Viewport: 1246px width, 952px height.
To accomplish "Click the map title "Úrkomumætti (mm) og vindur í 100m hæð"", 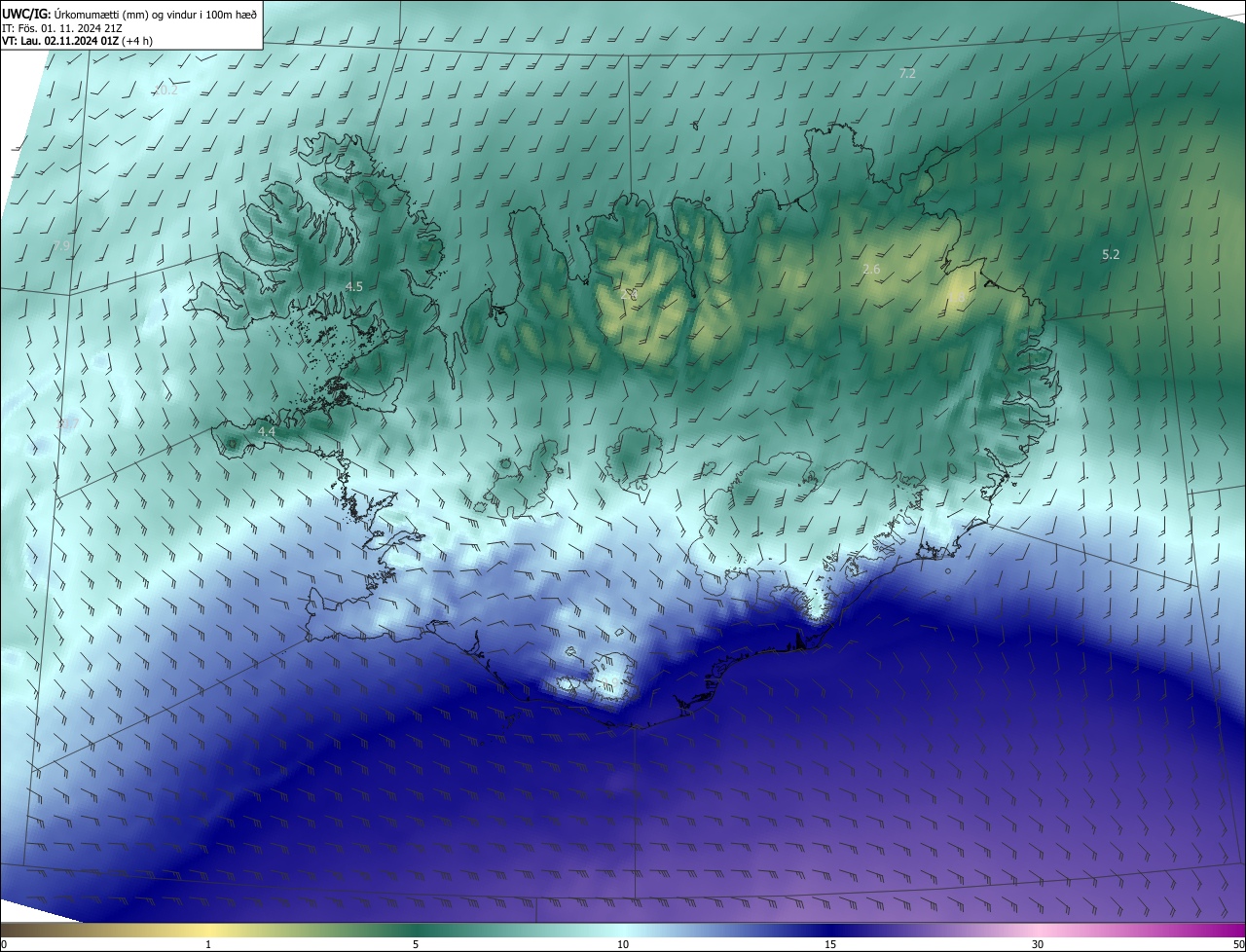I will click(x=156, y=13).
